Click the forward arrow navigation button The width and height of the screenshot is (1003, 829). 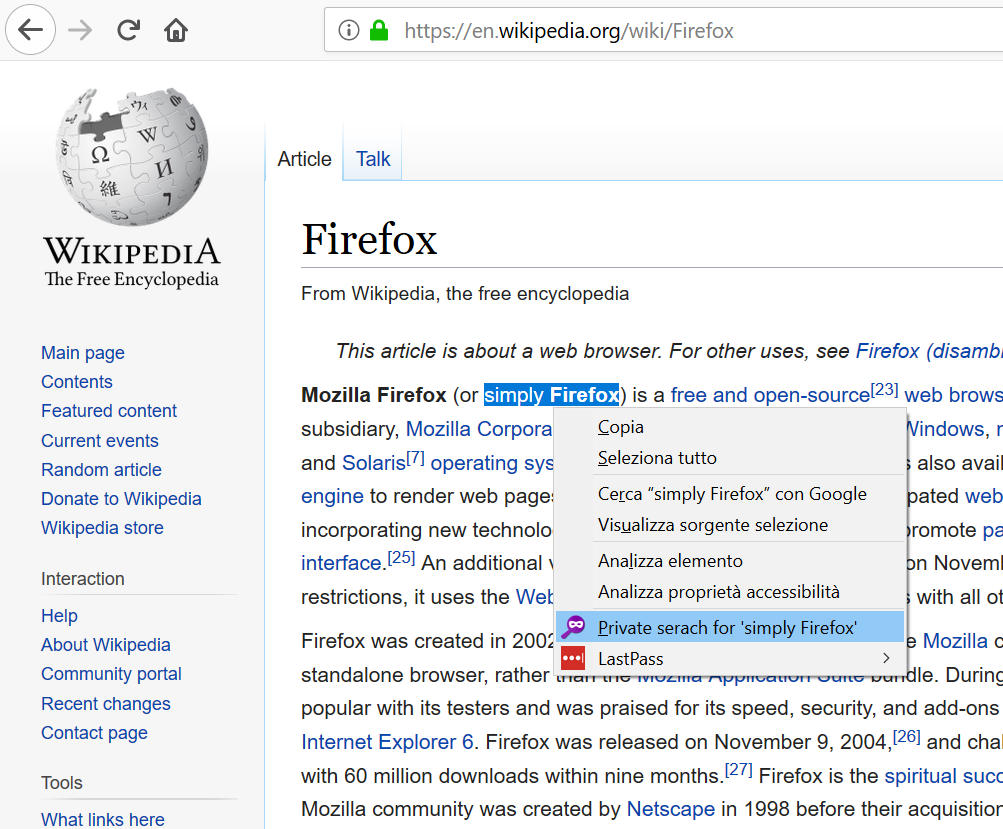click(x=80, y=29)
